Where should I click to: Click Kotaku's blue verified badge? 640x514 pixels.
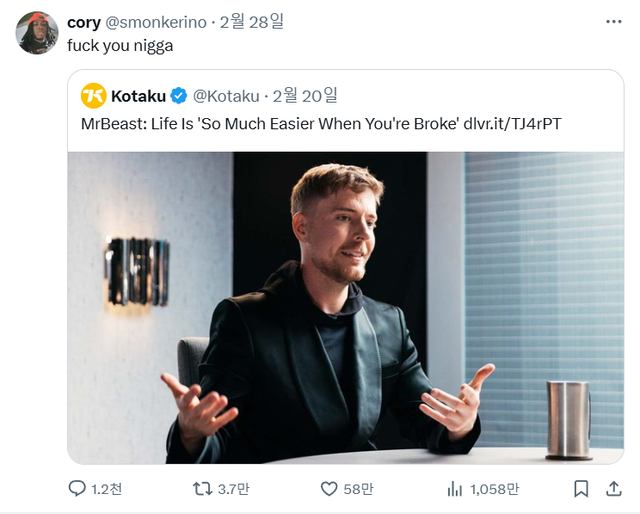179,96
